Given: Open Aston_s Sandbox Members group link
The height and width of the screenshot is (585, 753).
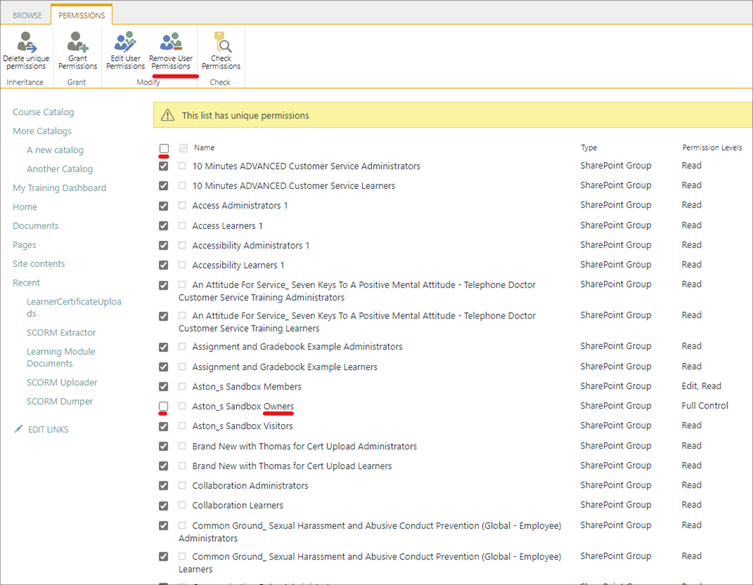Looking at the screenshot, I should click(246, 386).
